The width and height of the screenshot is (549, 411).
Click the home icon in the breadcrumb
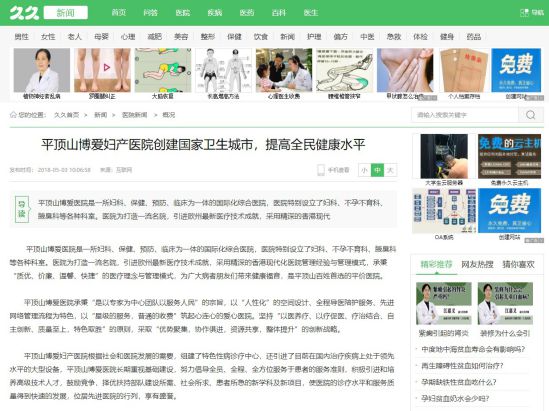coord(13,114)
